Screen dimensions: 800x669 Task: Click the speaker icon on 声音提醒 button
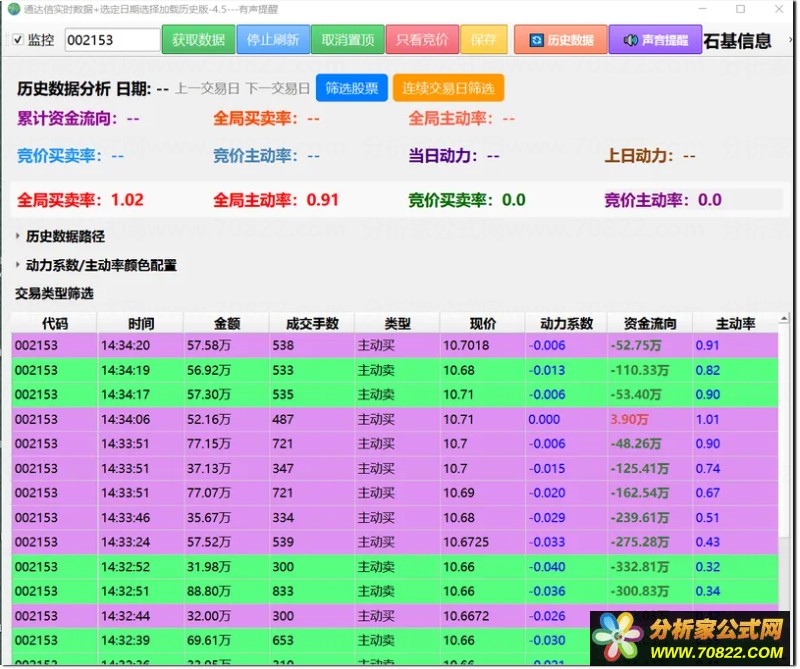pyautogui.click(x=631, y=40)
